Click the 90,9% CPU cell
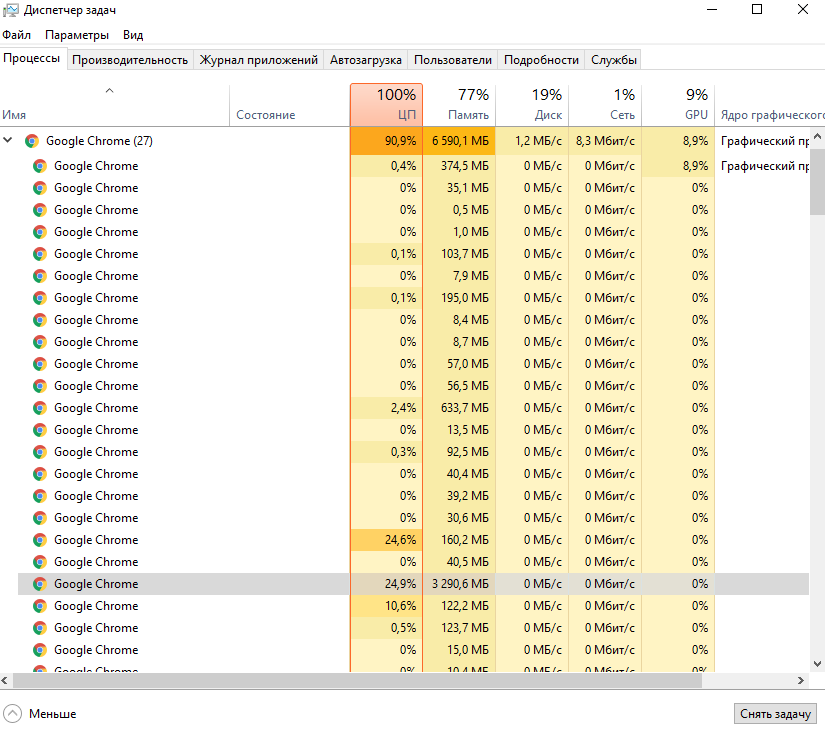825x733 pixels. [x=386, y=141]
